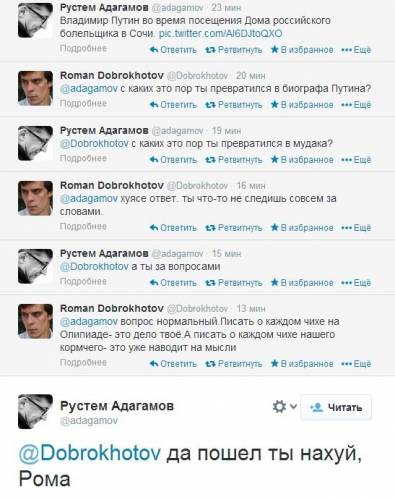Open pic.twitter.com/Al6DJtoQXO link
Viewport: 395px width, 500px height.
coord(220,34)
